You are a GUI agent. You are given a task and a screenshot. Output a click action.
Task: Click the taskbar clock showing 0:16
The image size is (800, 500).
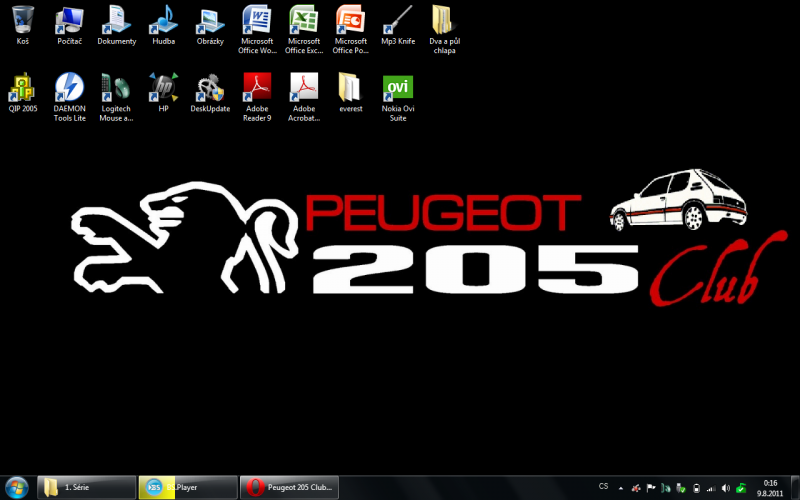point(770,487)
